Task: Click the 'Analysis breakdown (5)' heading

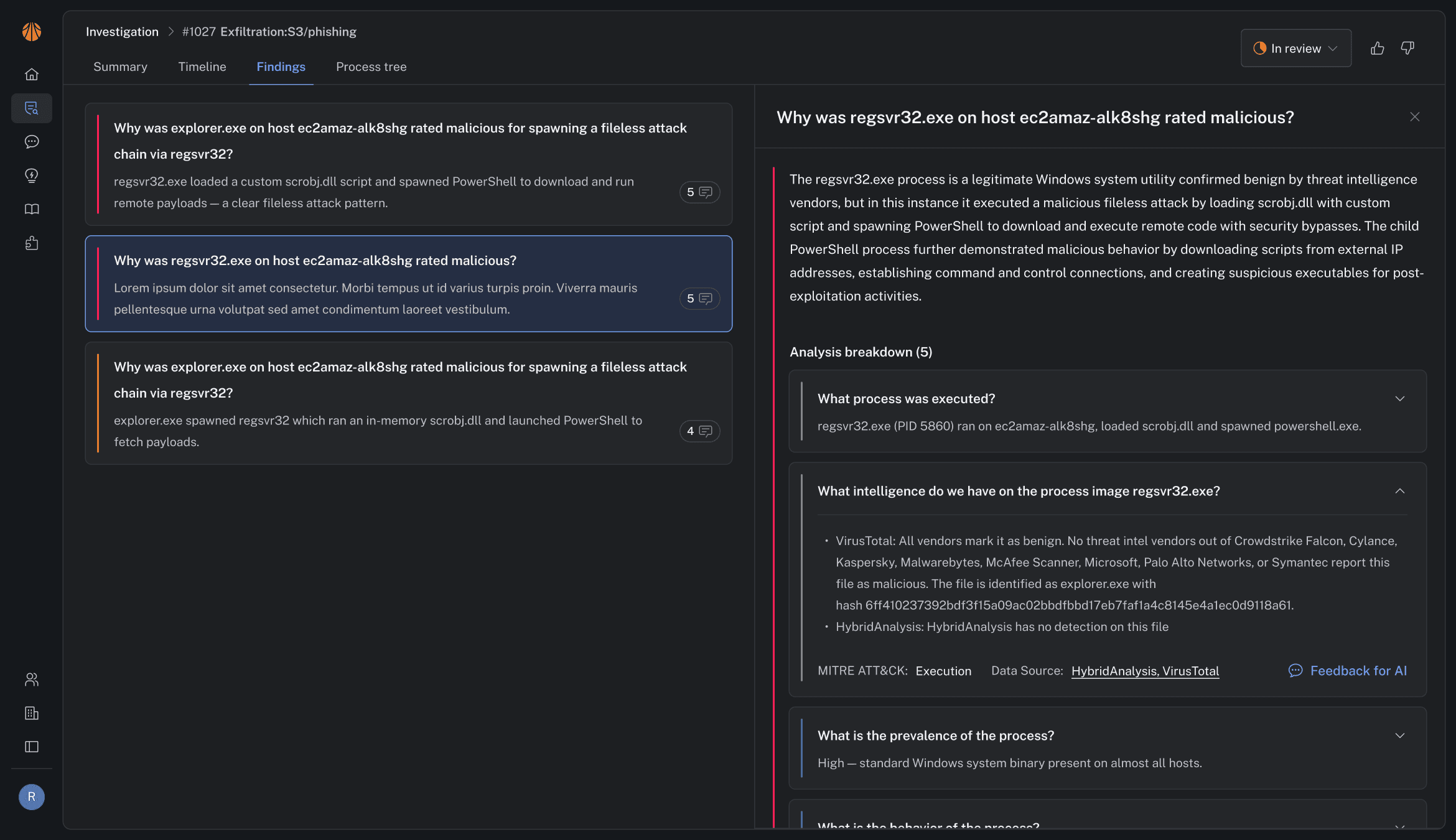Action: point(861,352)
